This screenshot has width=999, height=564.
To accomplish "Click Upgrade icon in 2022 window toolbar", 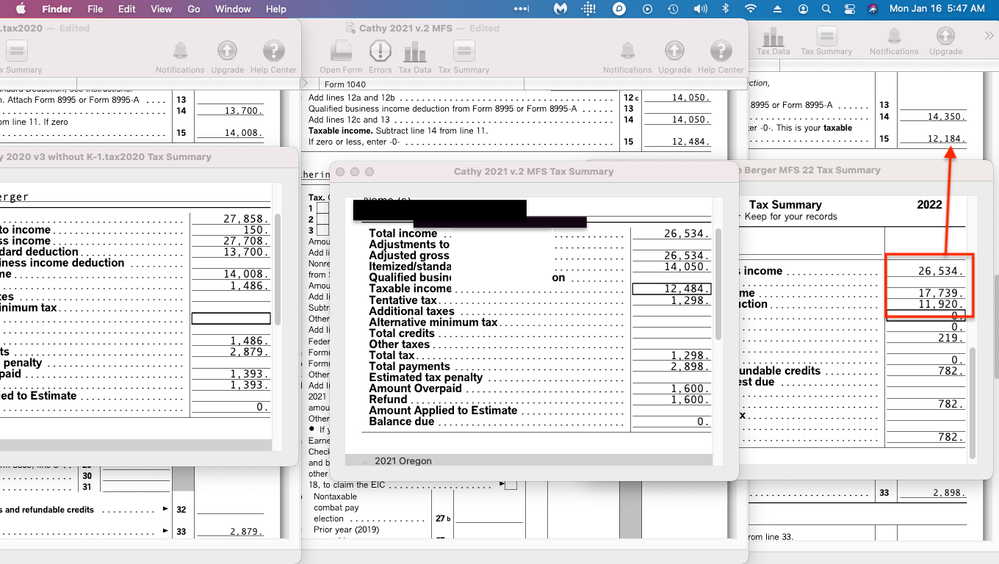I will tap(945, 36).
